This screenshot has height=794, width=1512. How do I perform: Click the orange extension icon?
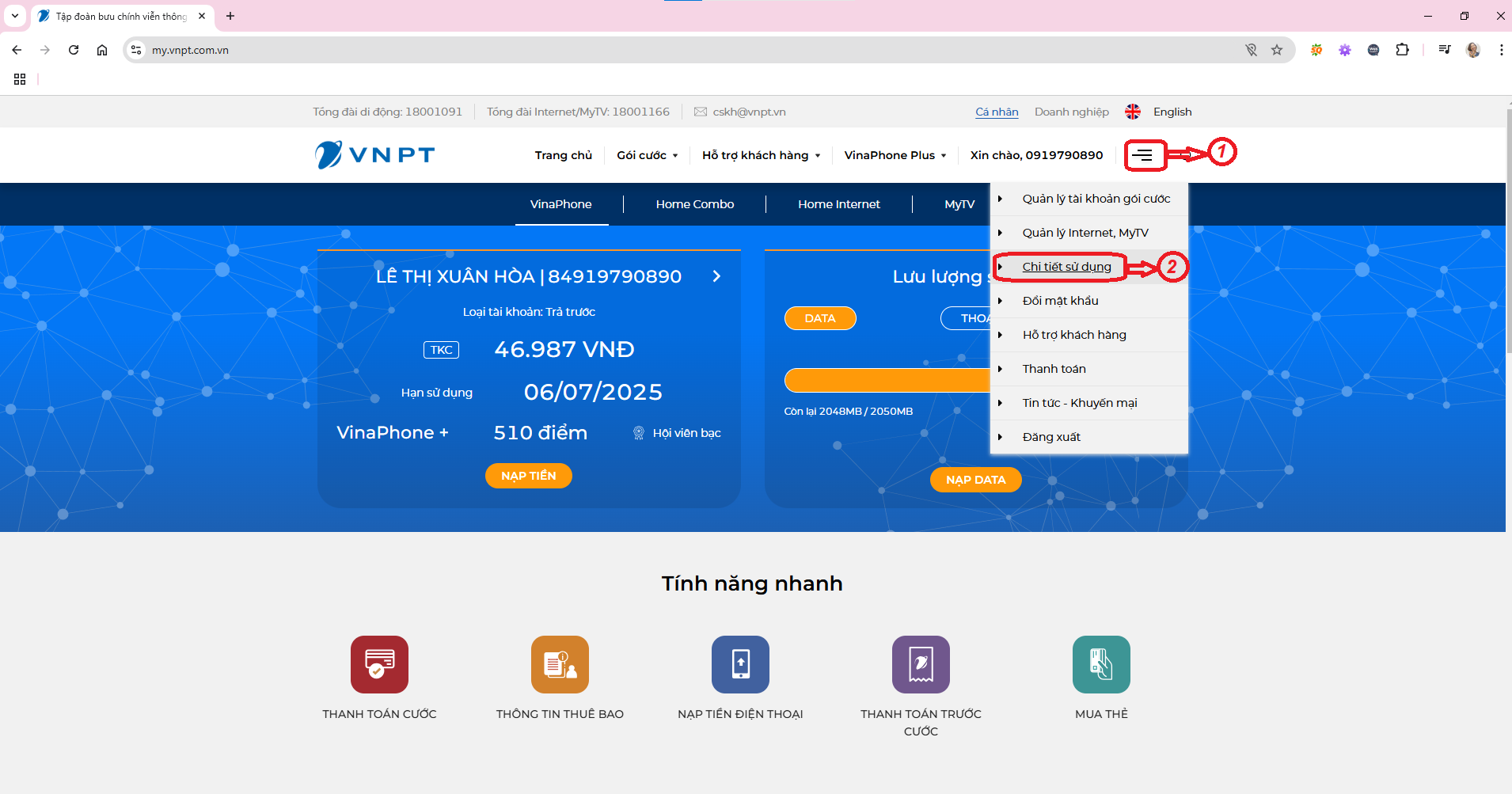(1316, 50)
